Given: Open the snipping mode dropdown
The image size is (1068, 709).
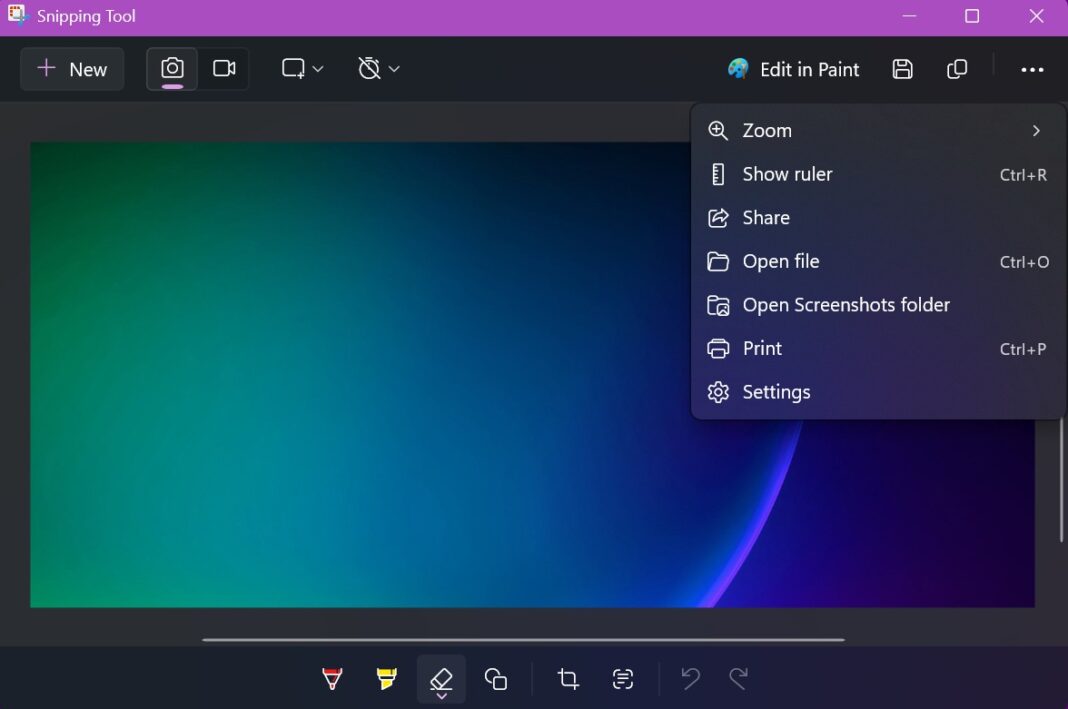Looking at the screenshot, I should (x=302, y=68).
